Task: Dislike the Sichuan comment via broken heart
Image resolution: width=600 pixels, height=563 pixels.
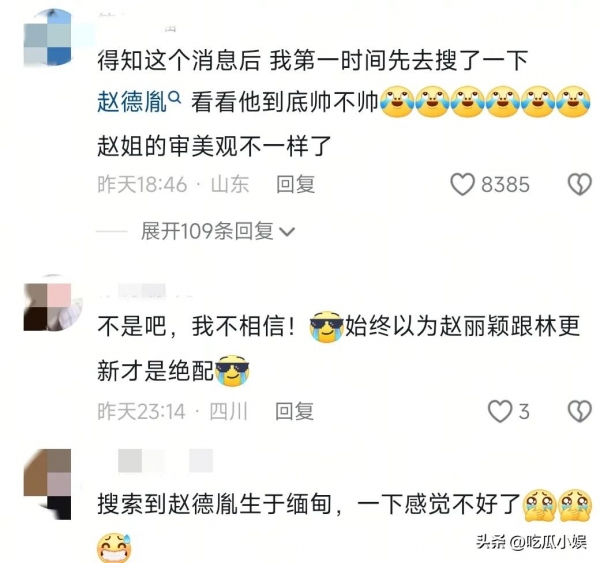Action: coord(579,411)
